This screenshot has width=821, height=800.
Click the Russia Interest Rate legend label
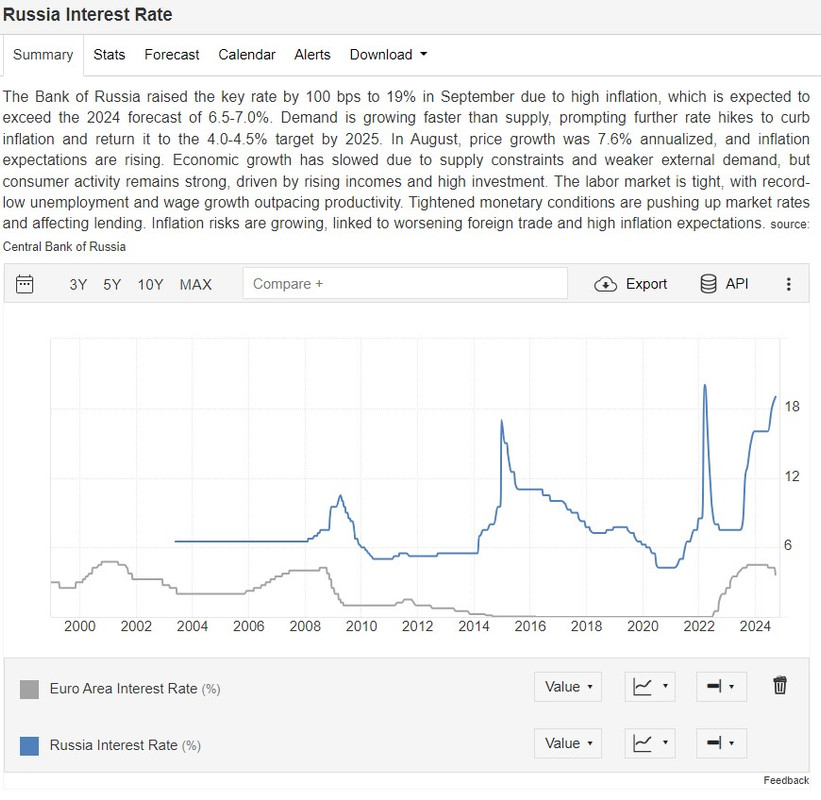[125, 745]
